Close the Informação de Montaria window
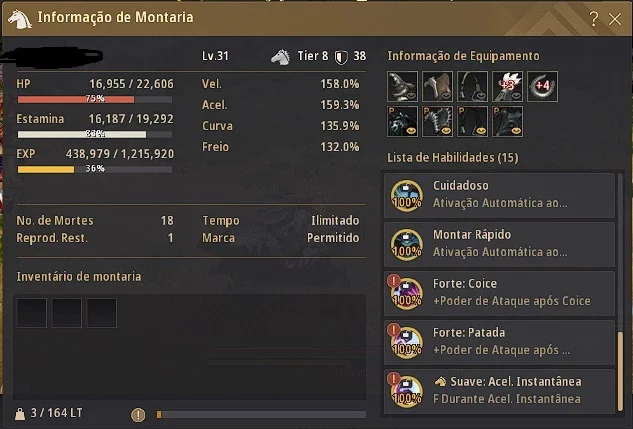 (615, 19)
